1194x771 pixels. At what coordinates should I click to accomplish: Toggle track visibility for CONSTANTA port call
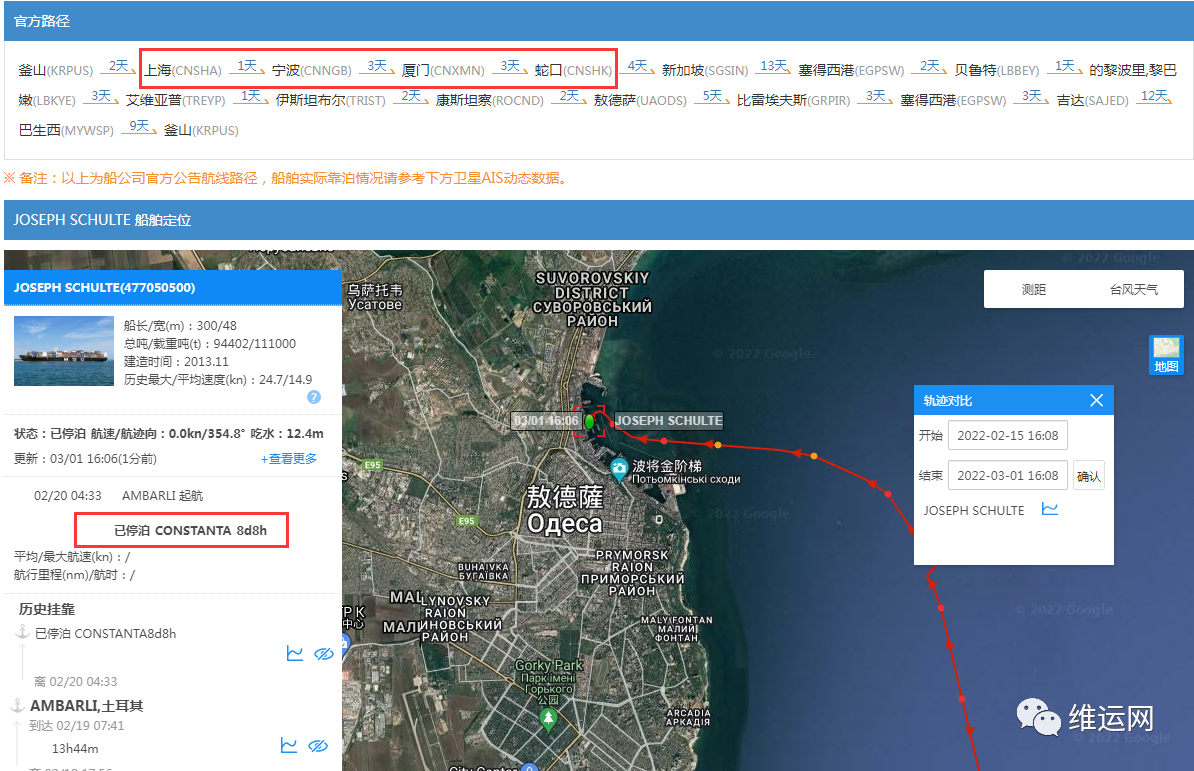pyautogui.click(x=324, y=654)
